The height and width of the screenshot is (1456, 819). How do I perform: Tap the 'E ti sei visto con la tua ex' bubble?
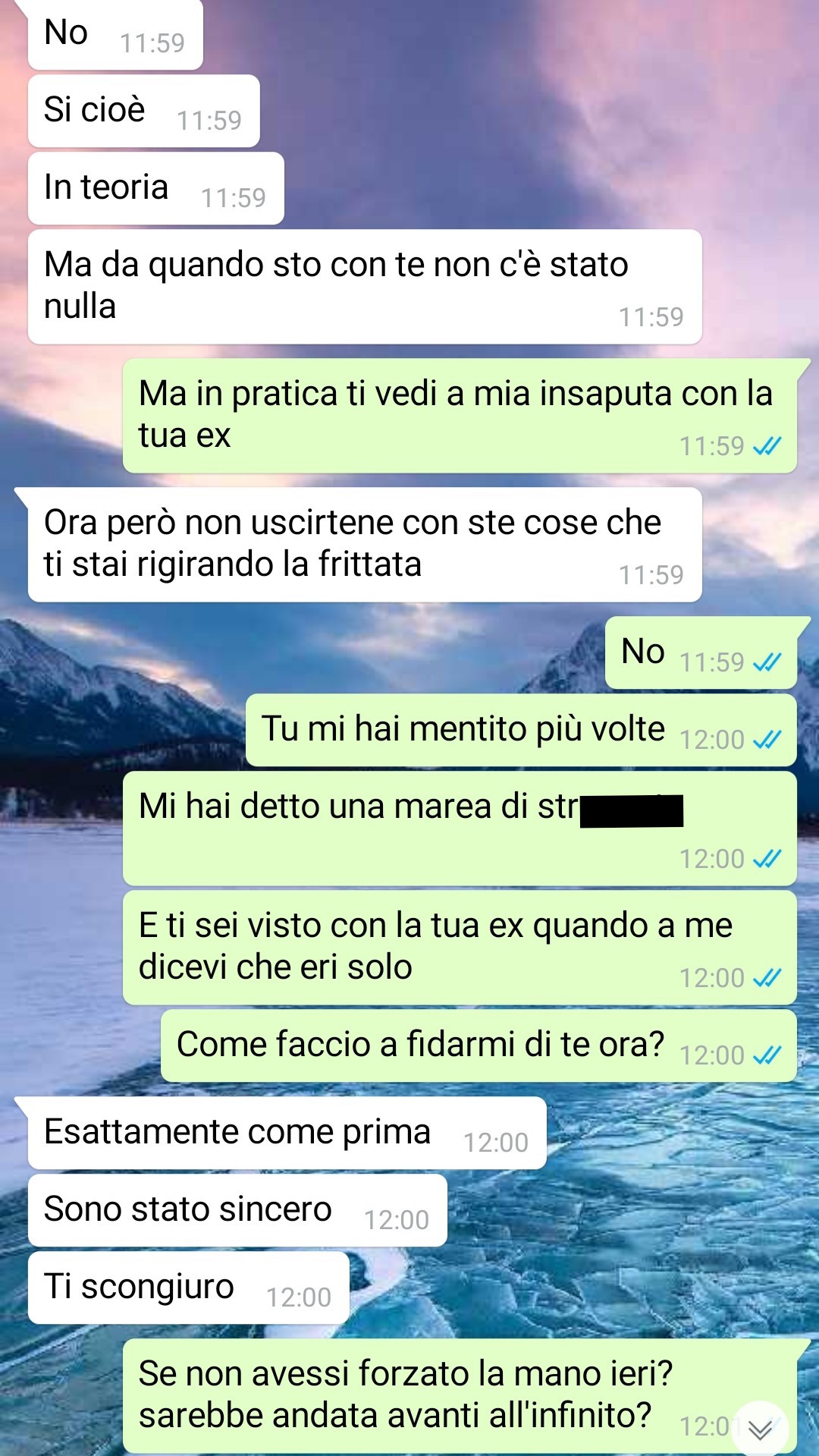tap(460, 948)
